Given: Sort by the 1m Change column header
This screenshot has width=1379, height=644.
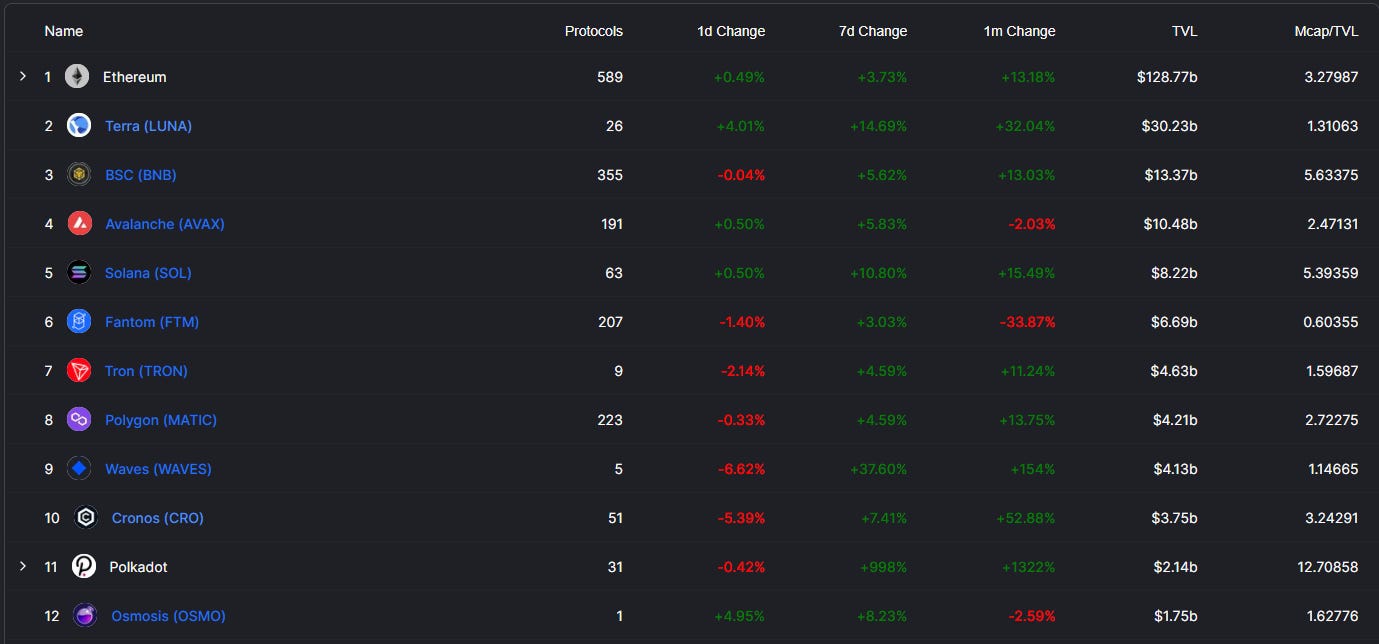Looking at the screenshot, I should click(x=1019, y=31).
